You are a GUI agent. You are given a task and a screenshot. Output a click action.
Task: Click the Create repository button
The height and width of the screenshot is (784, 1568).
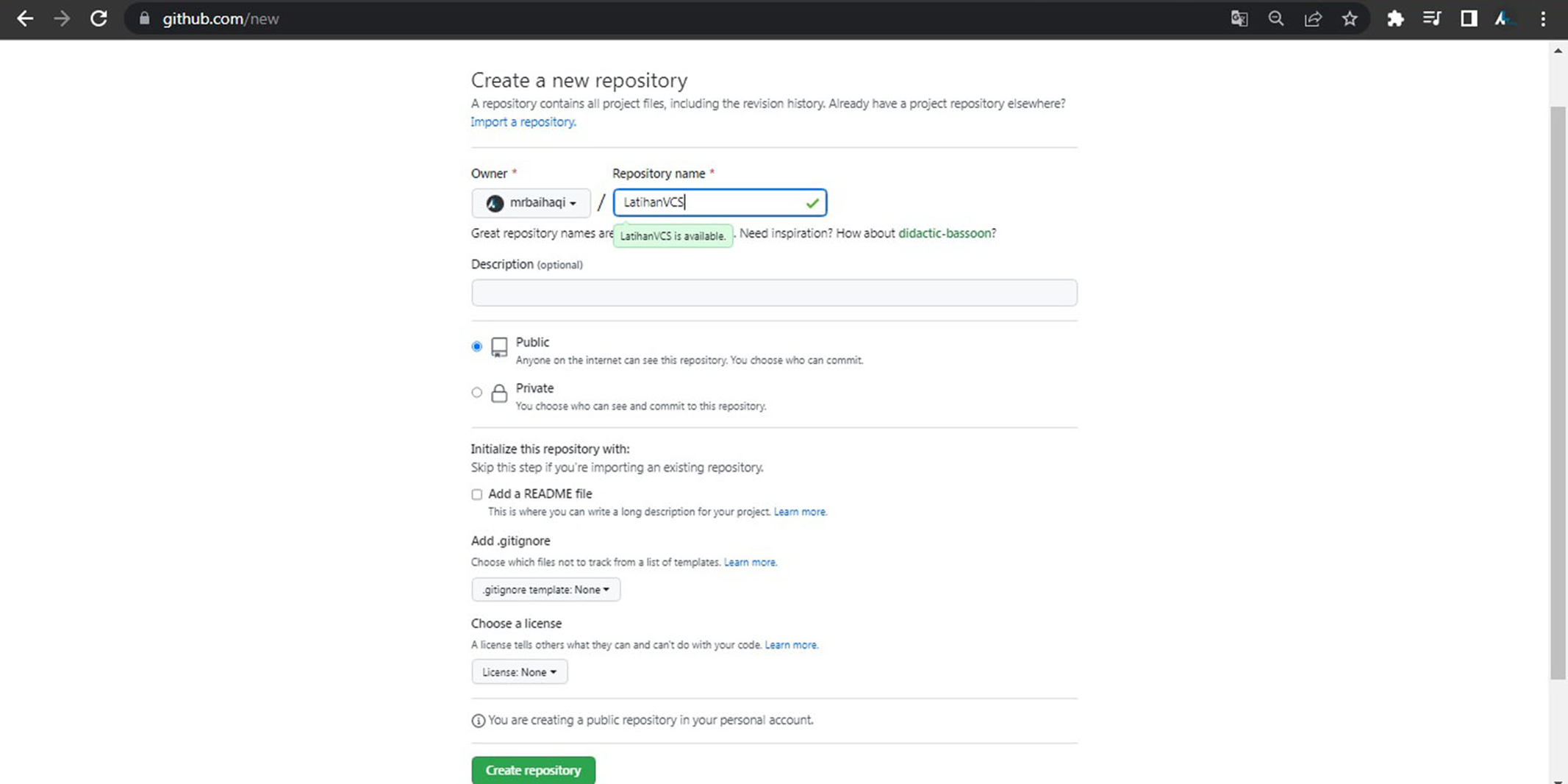[533, 770]
